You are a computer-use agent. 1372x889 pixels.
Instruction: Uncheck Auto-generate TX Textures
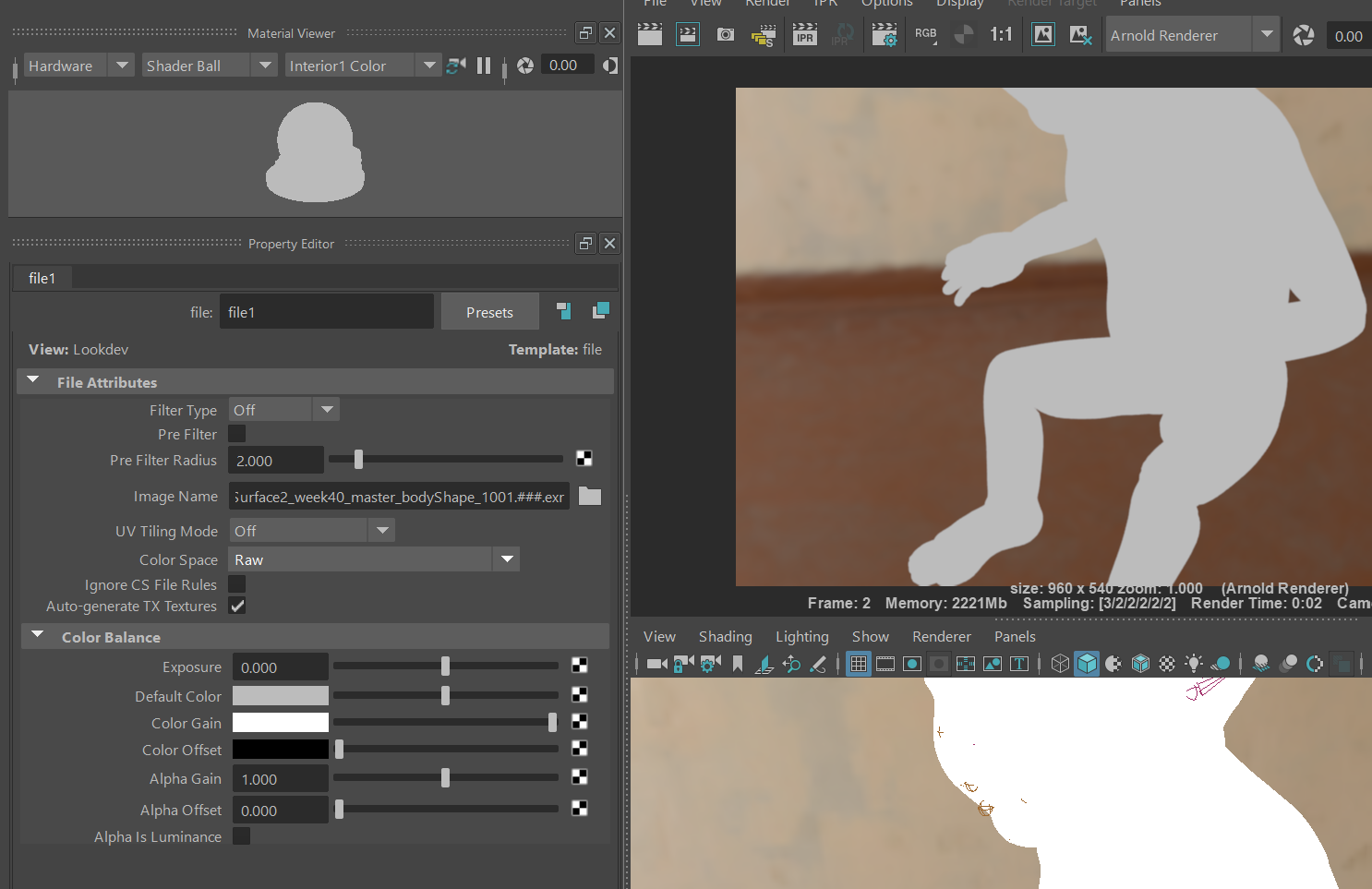237,606
